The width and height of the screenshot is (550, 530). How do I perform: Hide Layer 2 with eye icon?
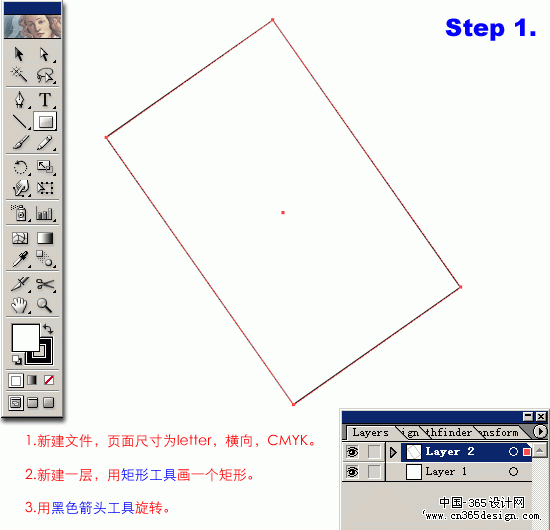(353, 452)
